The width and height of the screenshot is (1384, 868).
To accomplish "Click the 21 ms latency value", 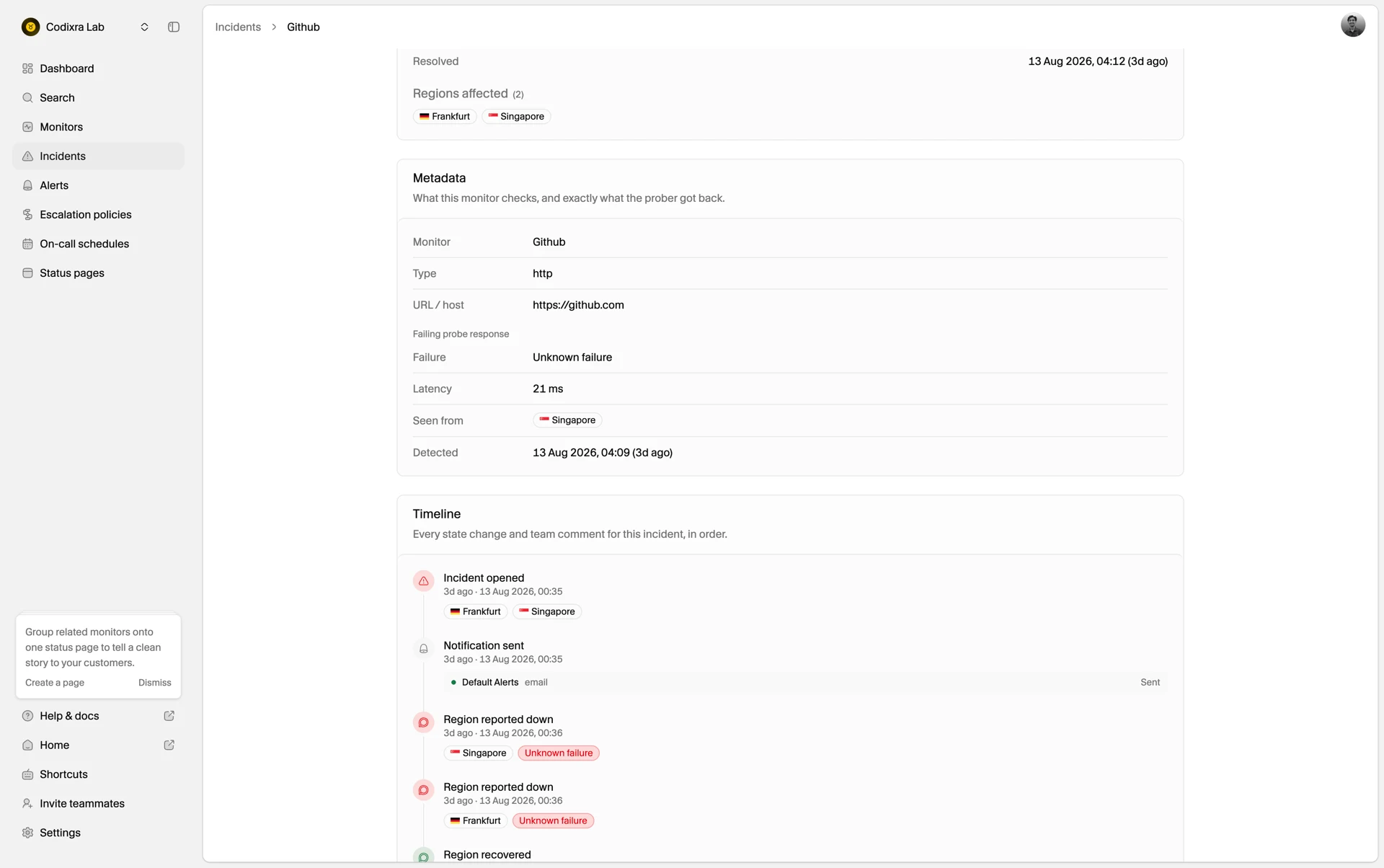I will click(x=548, y=389).
